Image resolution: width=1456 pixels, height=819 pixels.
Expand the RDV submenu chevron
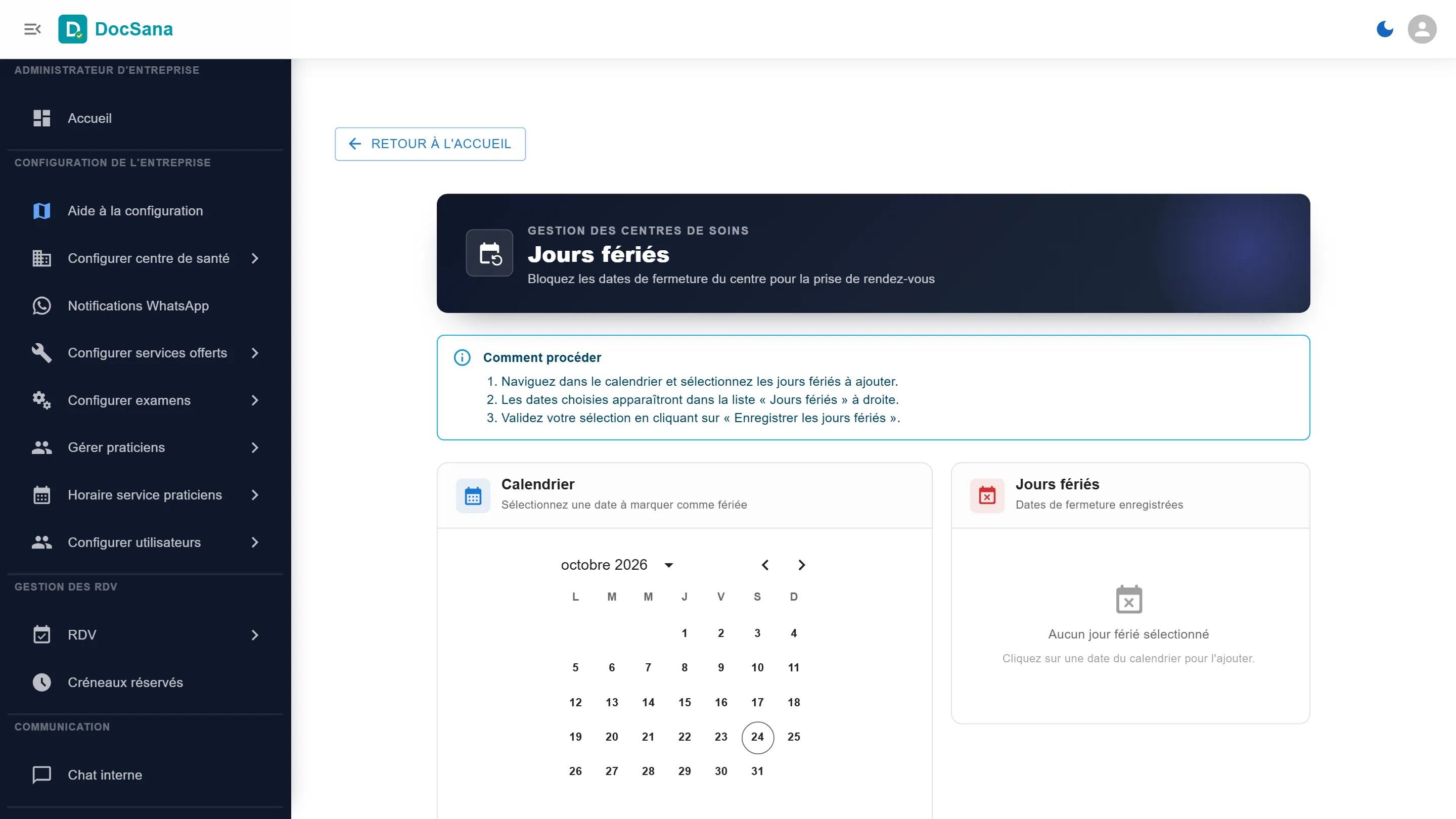[x=255, y=635]
